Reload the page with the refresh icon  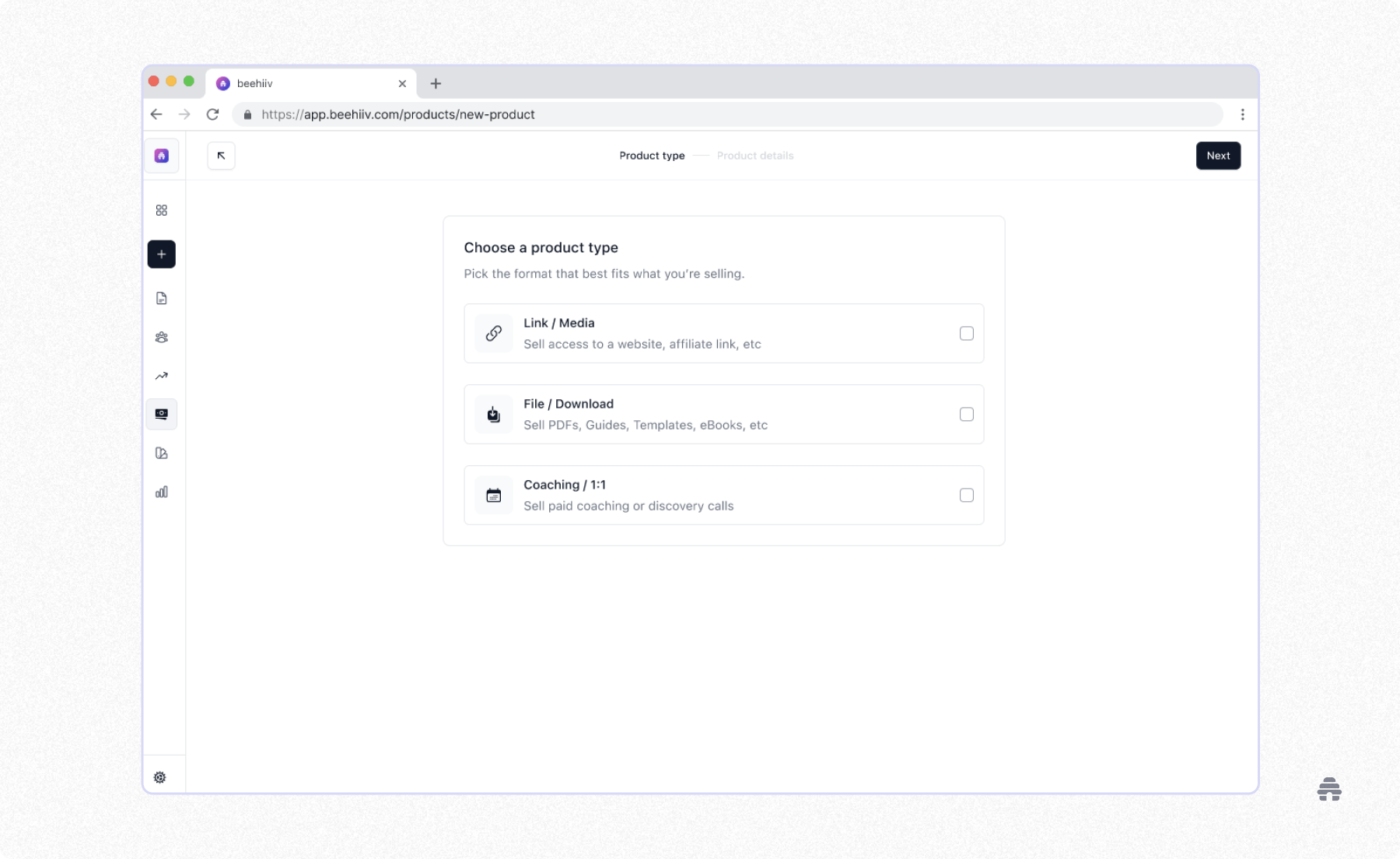click(213, 114)
